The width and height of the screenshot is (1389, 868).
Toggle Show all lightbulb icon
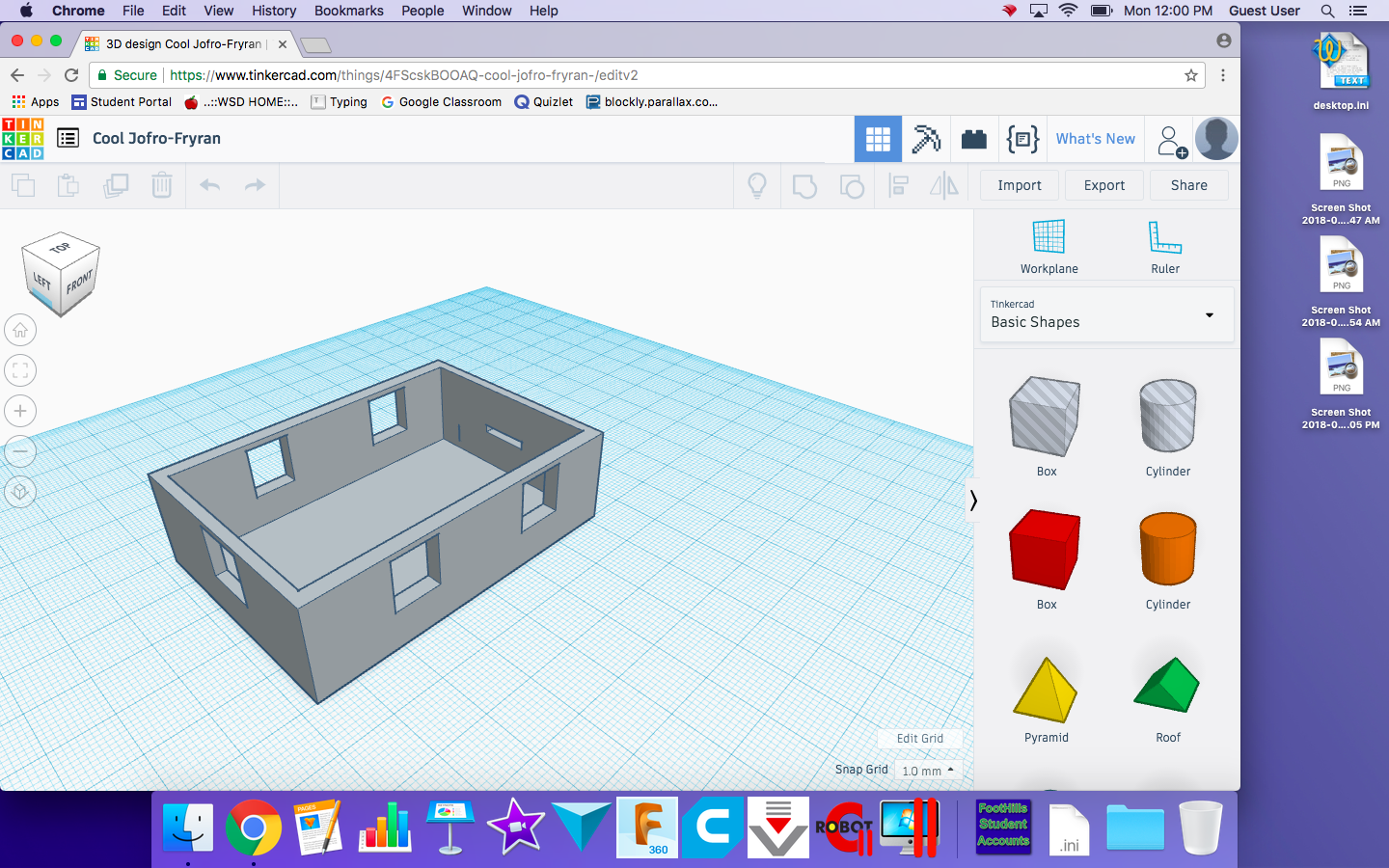click(757, 185)
